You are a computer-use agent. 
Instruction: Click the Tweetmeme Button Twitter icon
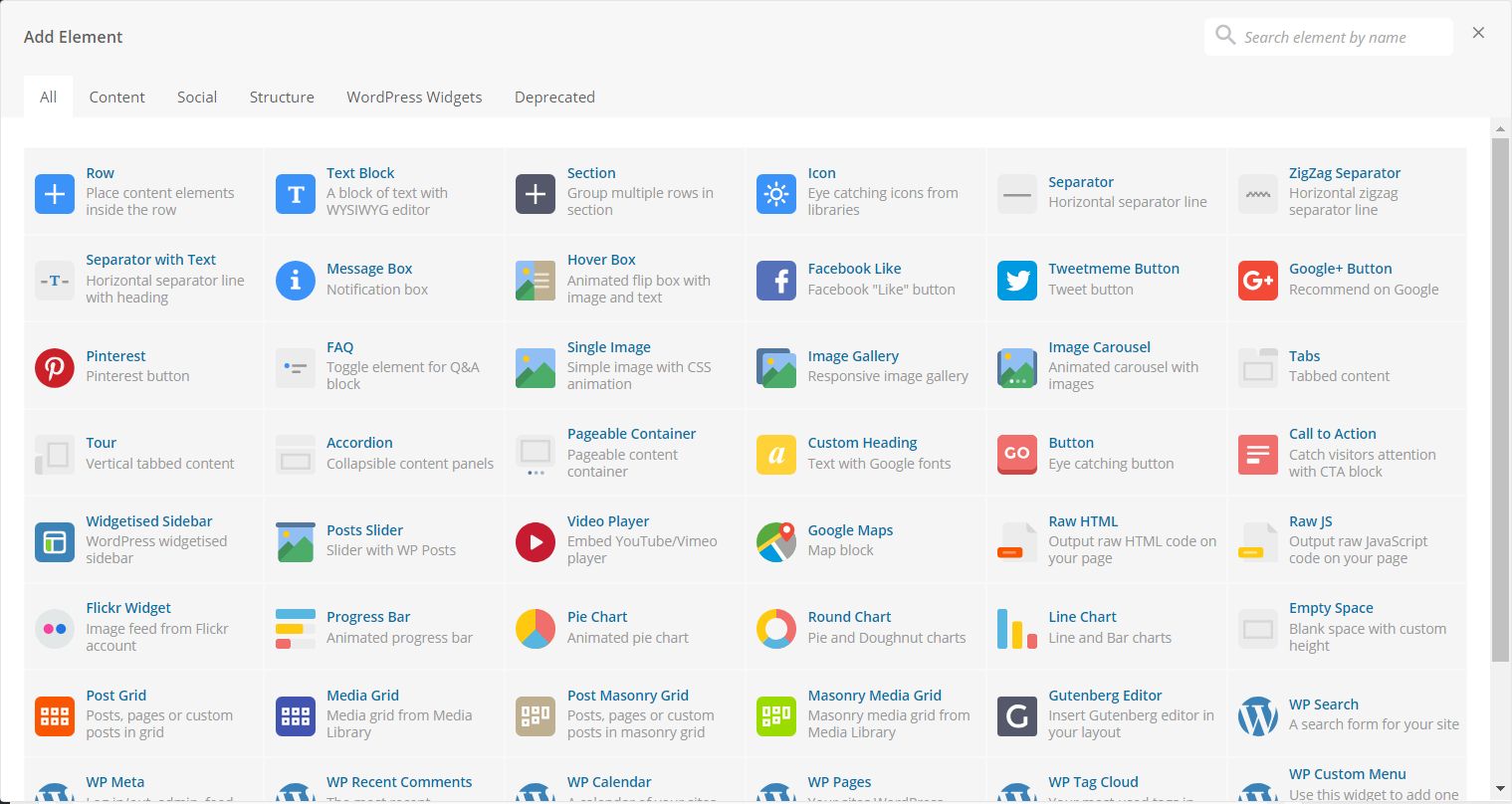point(1017,281)
